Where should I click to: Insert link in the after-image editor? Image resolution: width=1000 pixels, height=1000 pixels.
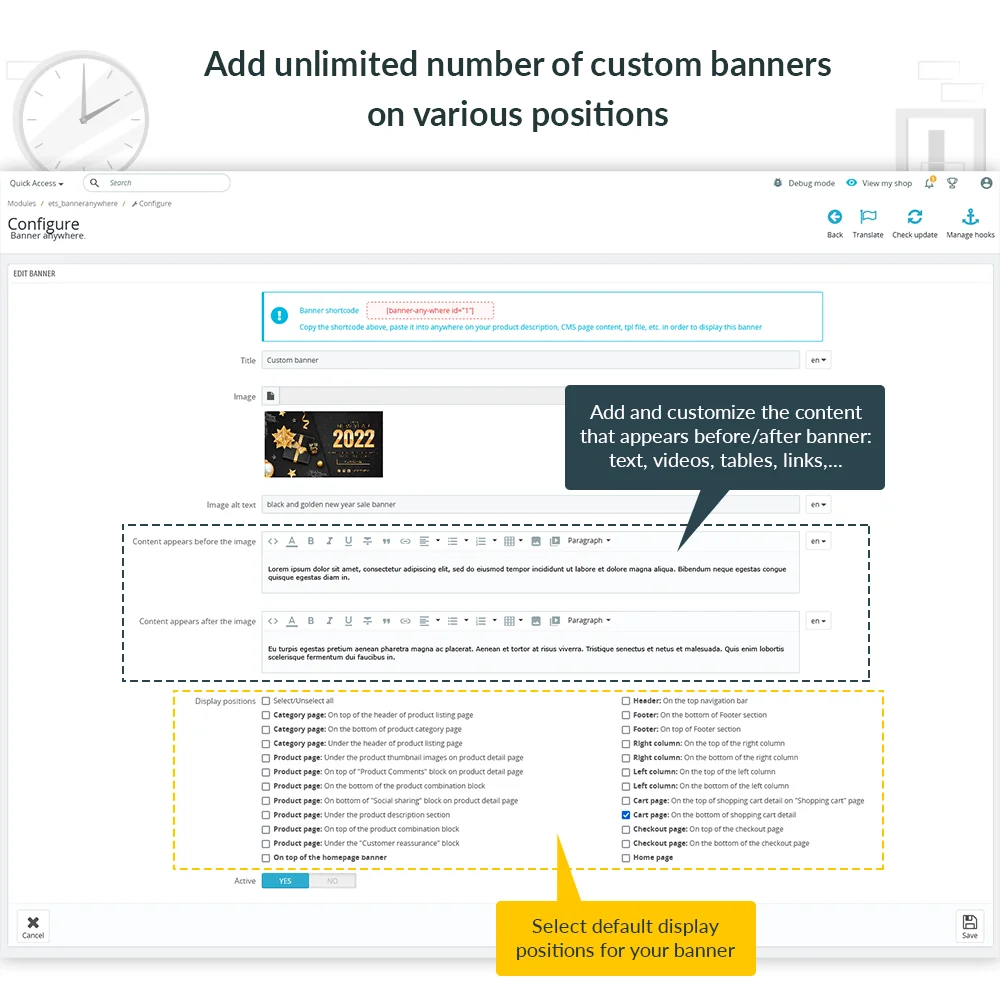(405, 621)
